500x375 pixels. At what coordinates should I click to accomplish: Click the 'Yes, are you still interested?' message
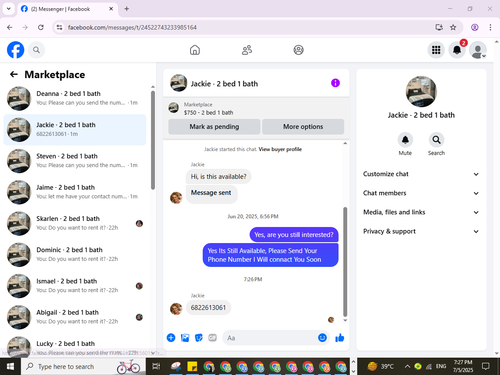pos(294,235)
